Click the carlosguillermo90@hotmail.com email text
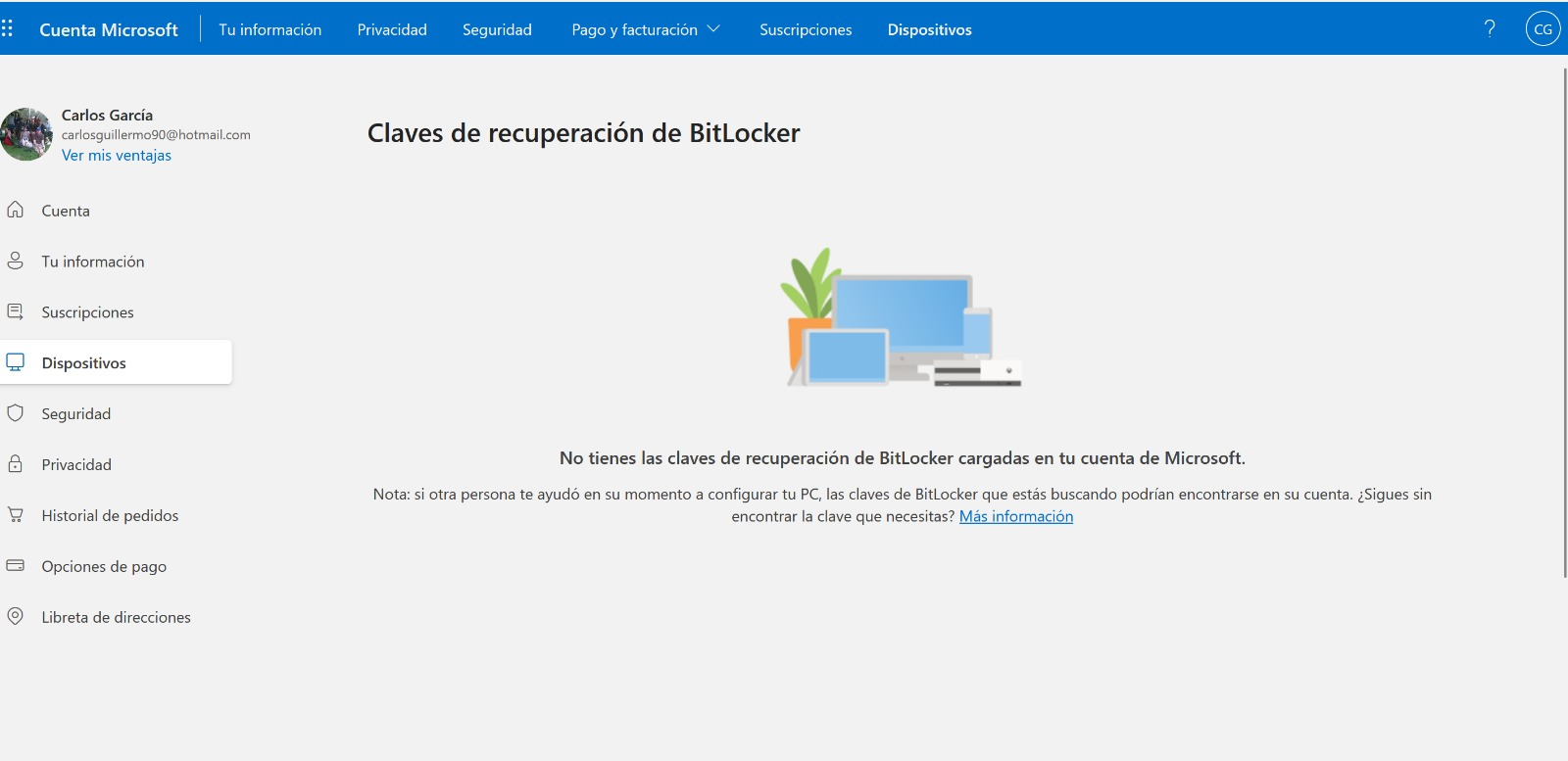The width and height of the screenshot is (1568, 761). pyautogui.click(x=156, y=134)
